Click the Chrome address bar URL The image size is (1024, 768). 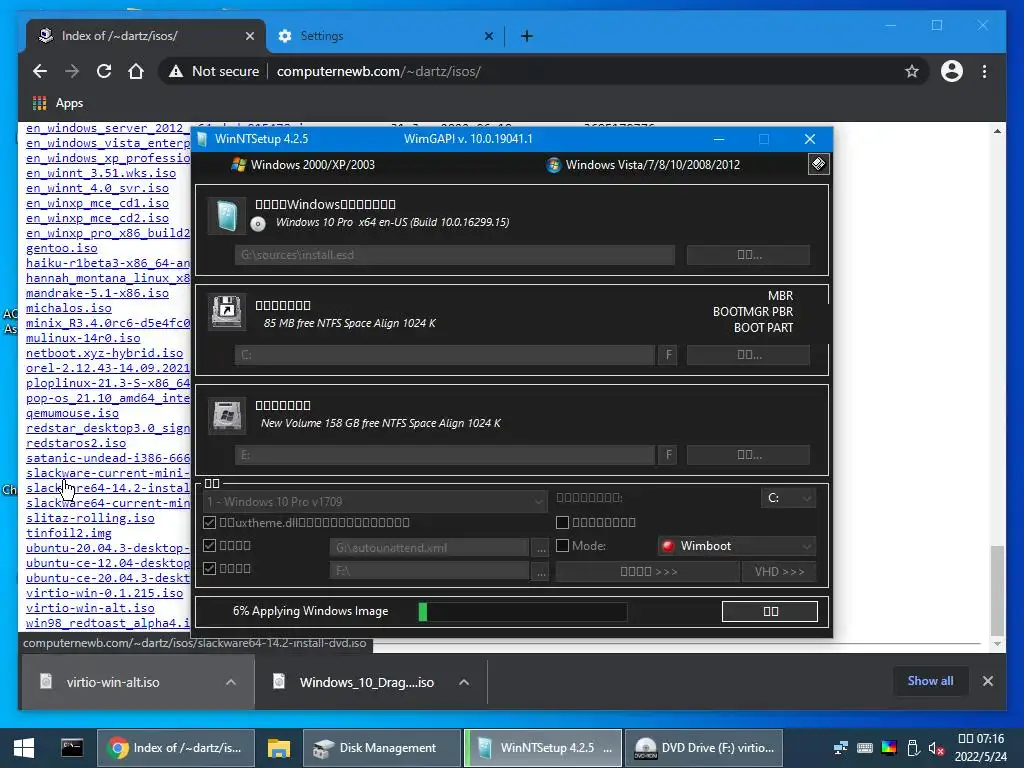[x=379, y=71]
